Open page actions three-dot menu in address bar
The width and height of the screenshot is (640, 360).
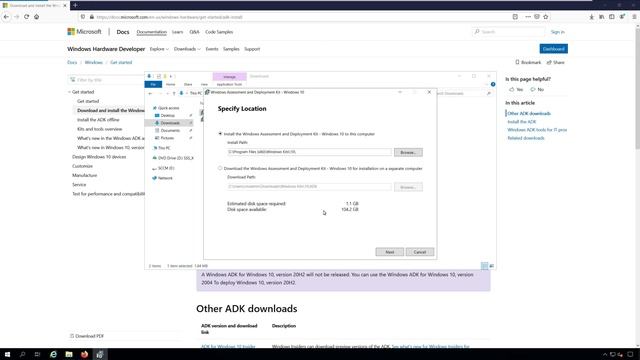click(x=528, y=17)
